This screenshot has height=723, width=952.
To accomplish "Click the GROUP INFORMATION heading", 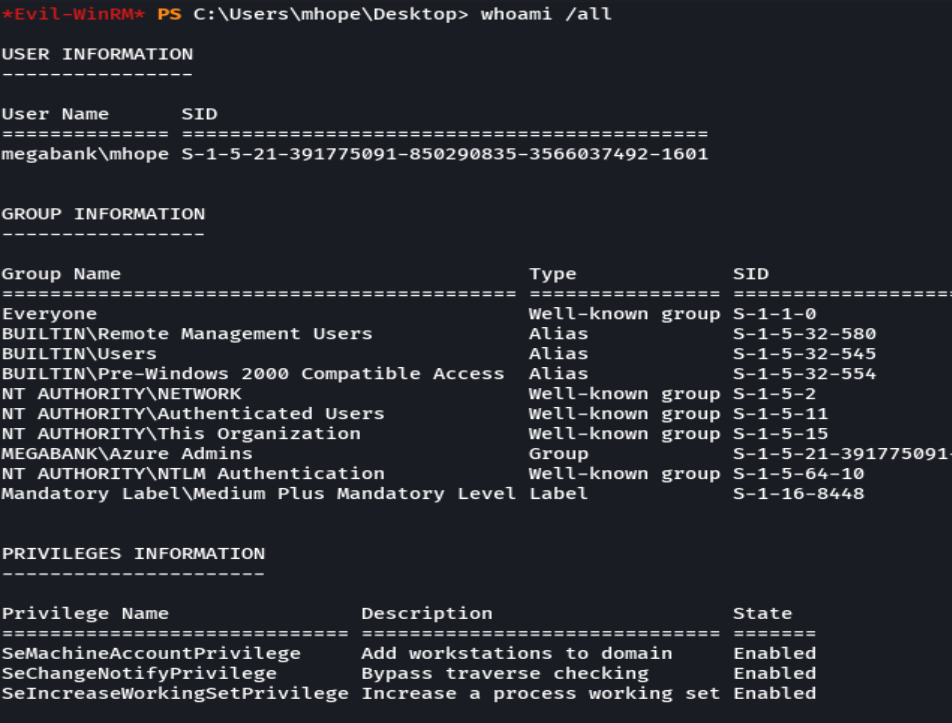I will tap(104, 213).
